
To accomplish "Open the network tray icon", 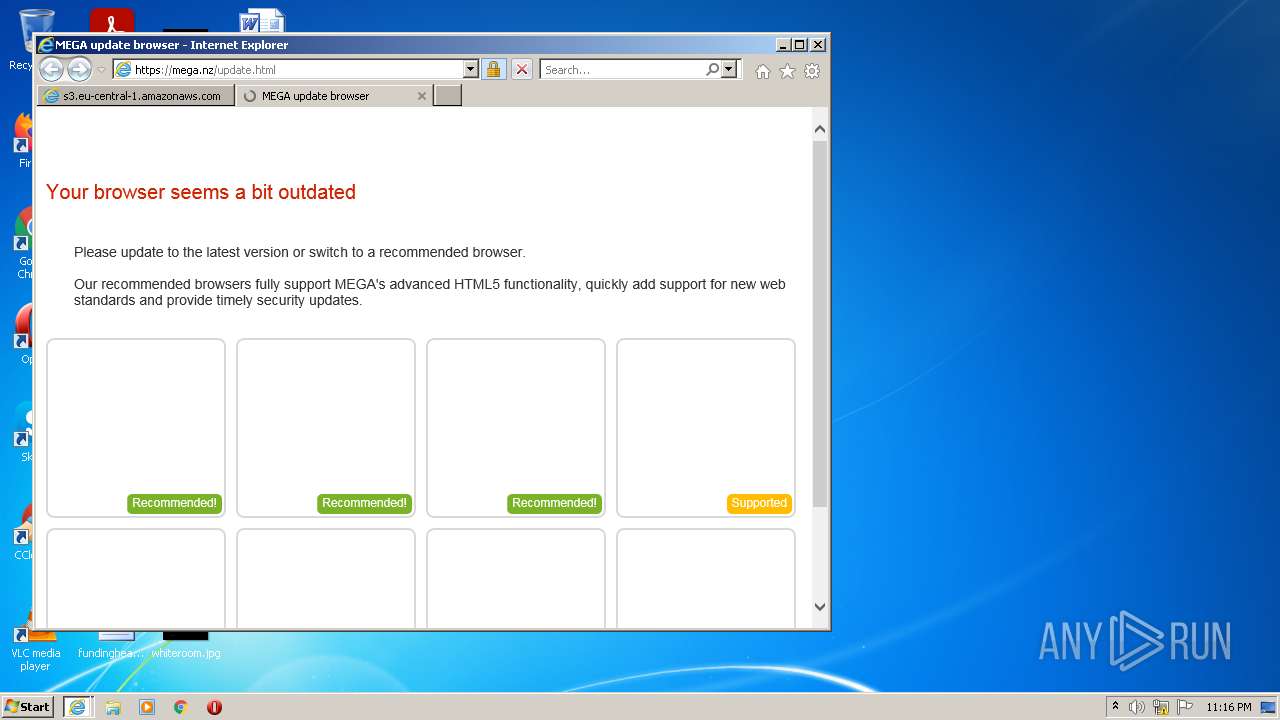I will point(1161,707).
